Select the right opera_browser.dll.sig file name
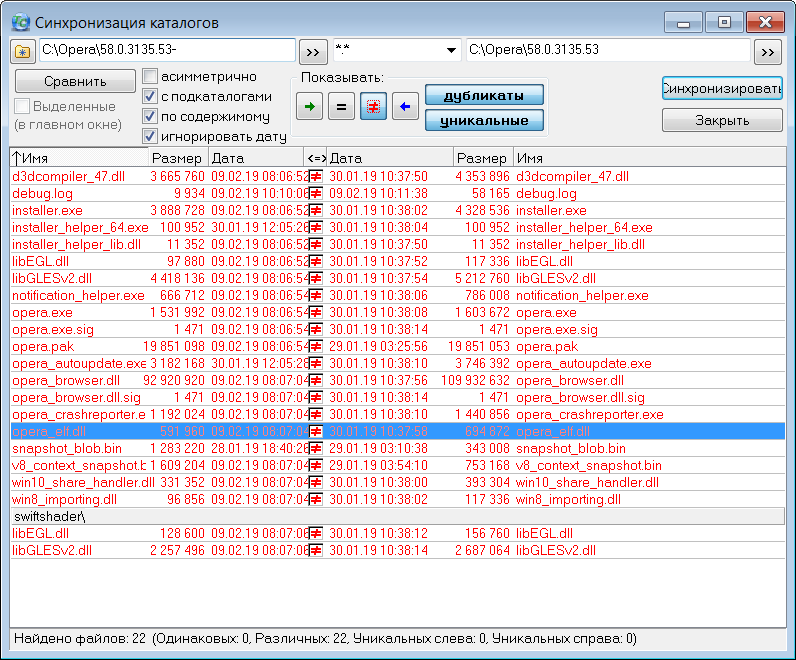This screenshot has height=660, width=796. click(x=580, y=398)
